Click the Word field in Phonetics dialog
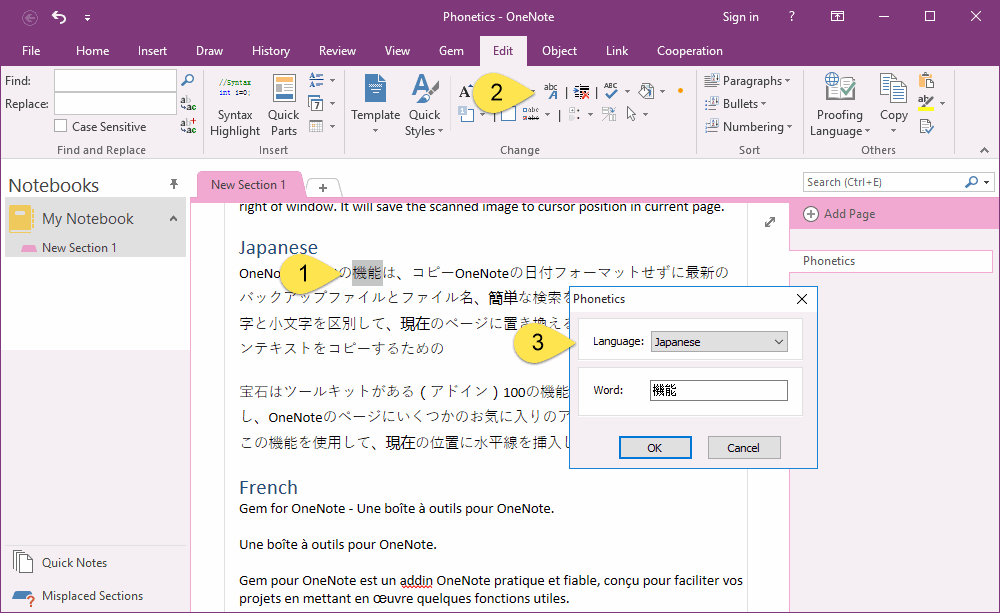The image size is (1000, 613). point(719,390)
